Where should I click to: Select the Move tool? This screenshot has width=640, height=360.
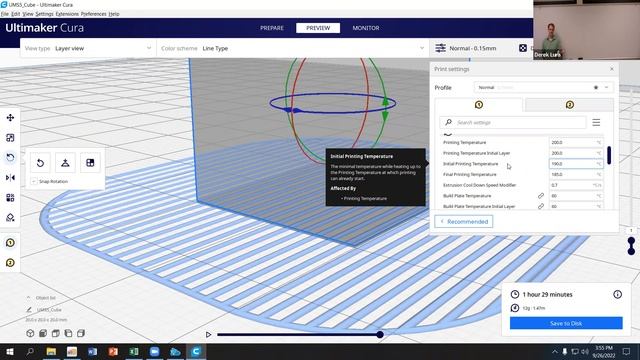10,118
